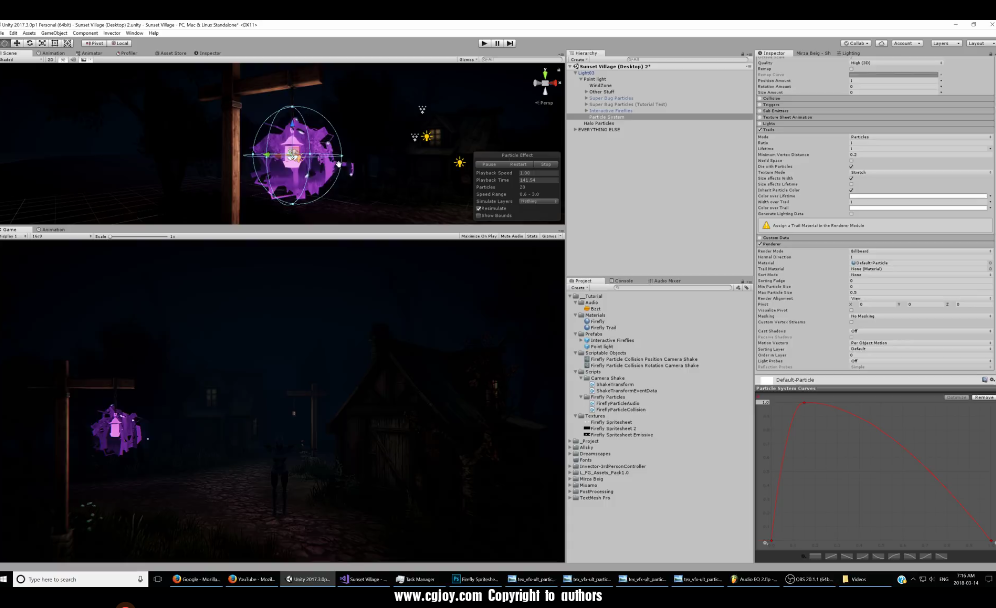Toggle the Resimulate checkbox
This screenshot has width=996, height=608.
[x=478, y=208]
